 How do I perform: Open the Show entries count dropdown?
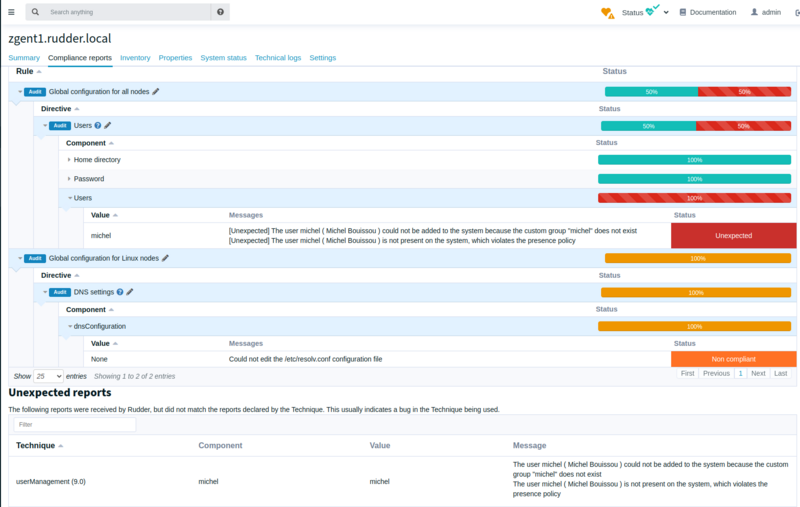pos(48,376)
